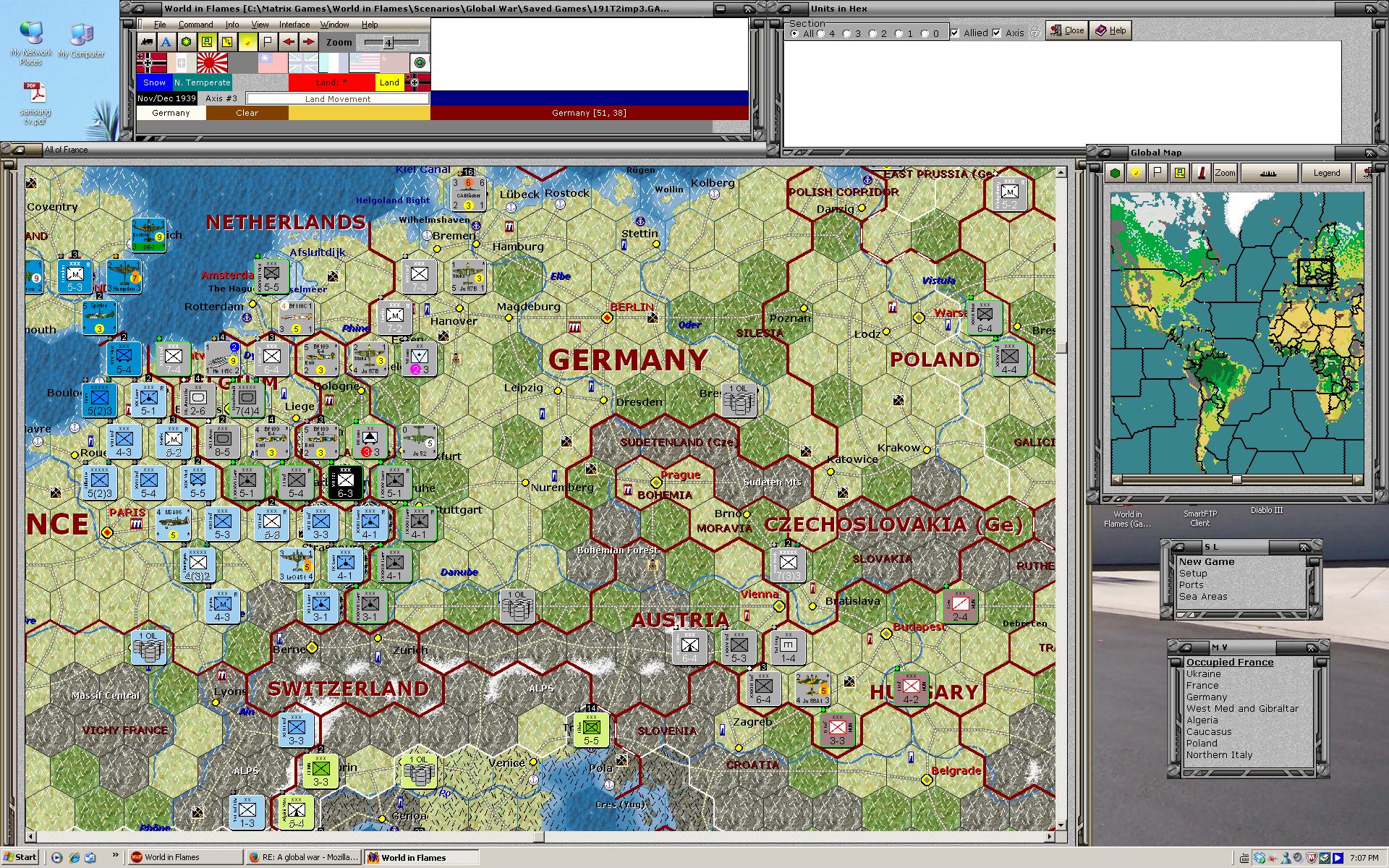Click white flag icon in Global Map
Viewport: 1389px width, 868px height.
click(1157, 173)
